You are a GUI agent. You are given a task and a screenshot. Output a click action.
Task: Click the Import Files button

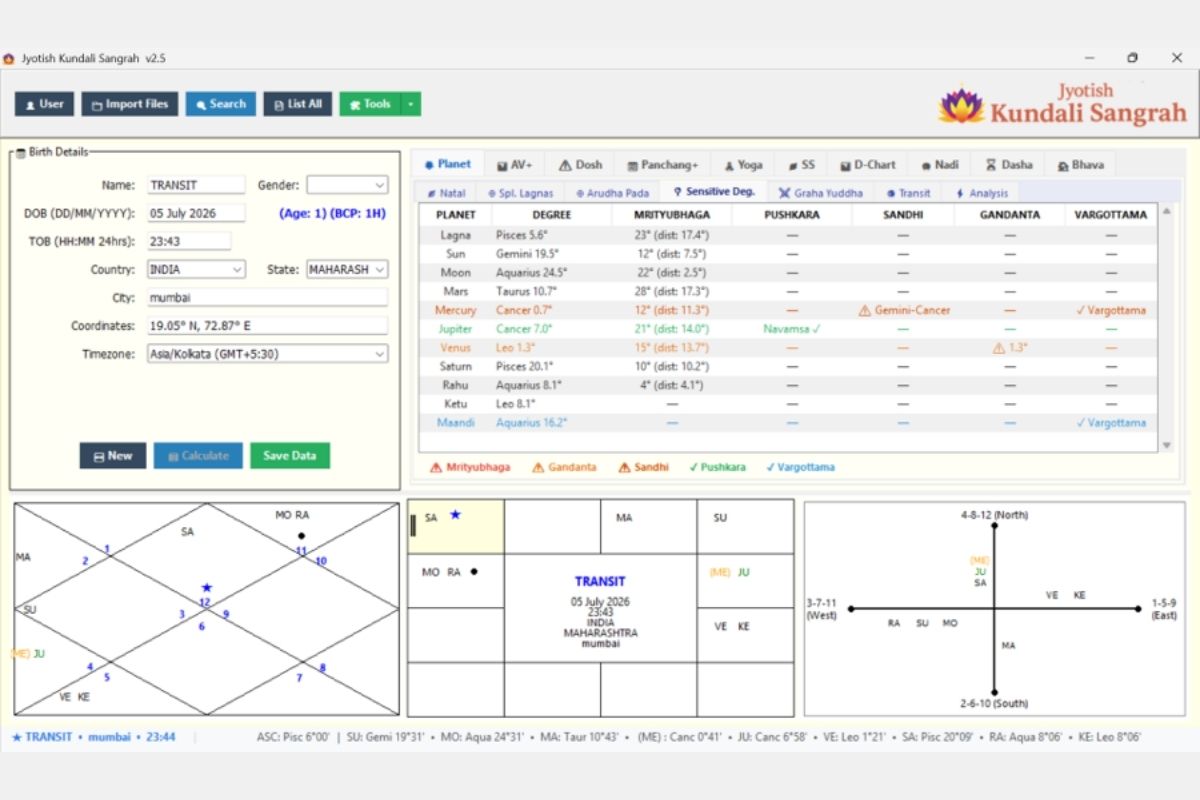130,104
